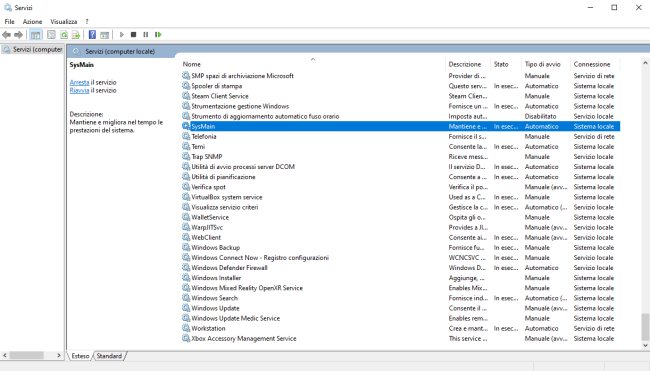Select Servizi (computer locale) tree node

[x=33, y=49]
